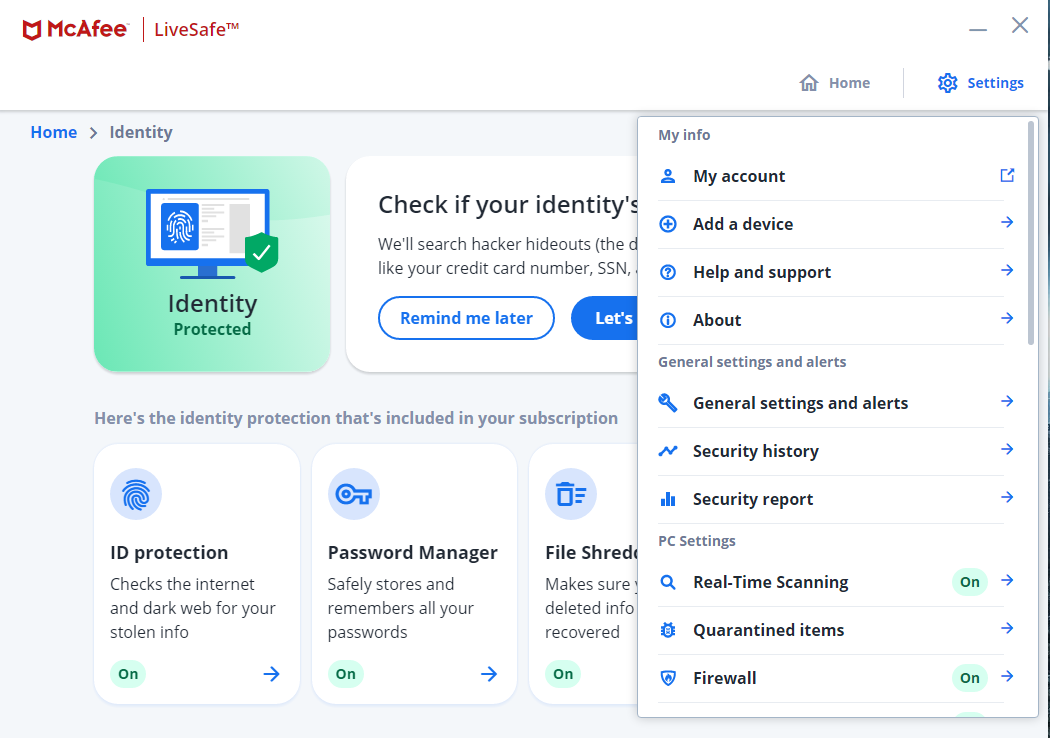Screen dimensions: 1050x738
Task: Minimize the McAfee window
Action: pyautogui.click(x=978, y=29)
